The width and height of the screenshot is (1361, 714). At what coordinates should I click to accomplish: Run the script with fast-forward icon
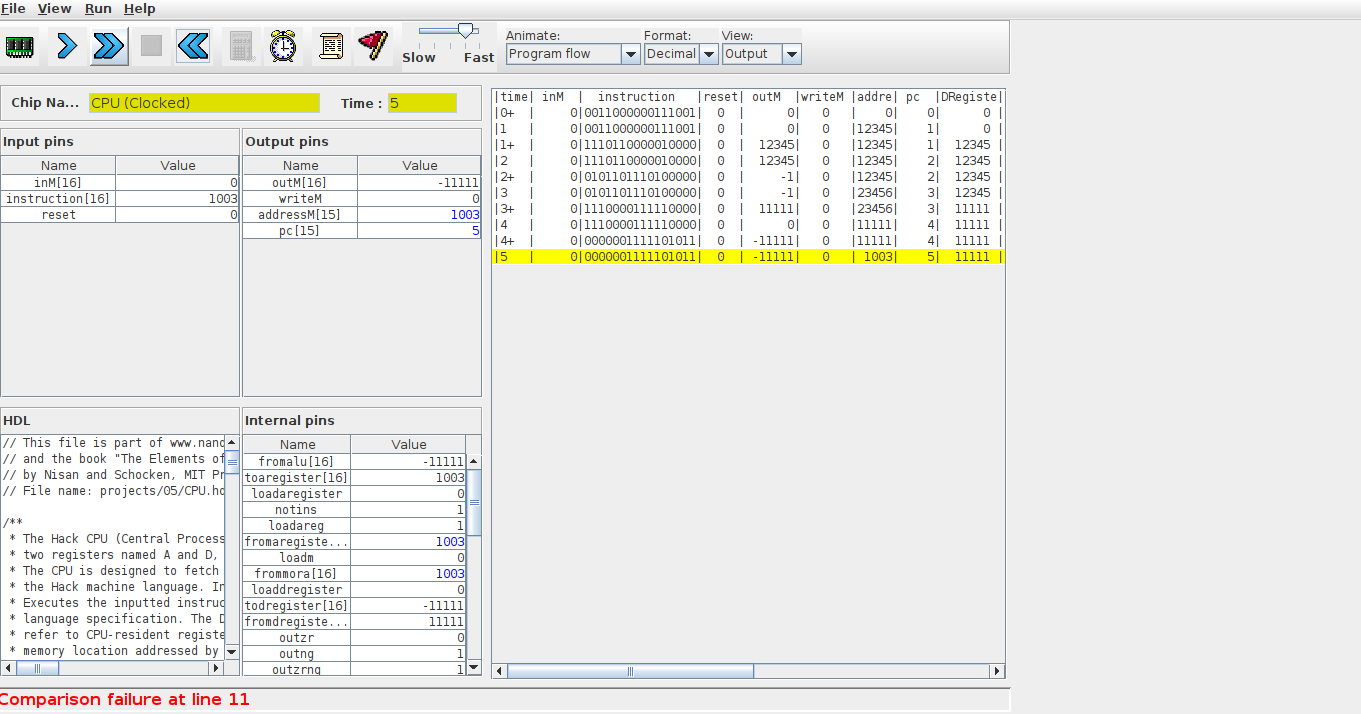pos(109,46)
